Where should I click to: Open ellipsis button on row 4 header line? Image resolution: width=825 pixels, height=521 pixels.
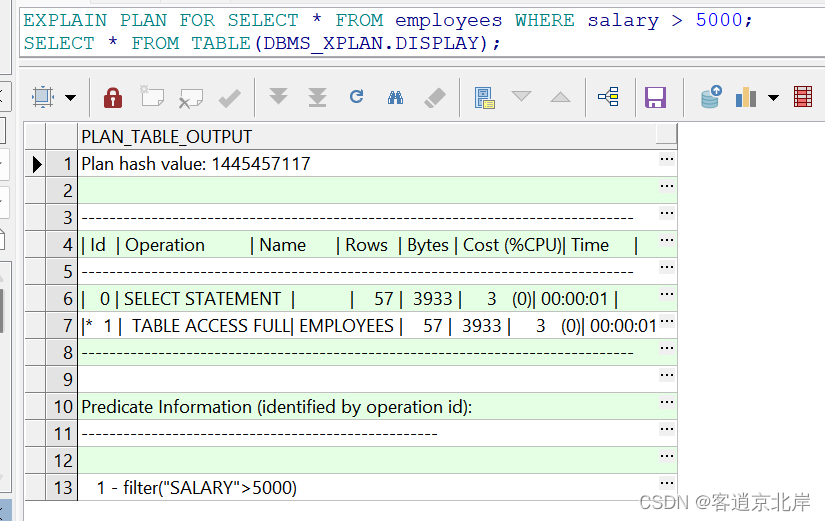(667, 240)
